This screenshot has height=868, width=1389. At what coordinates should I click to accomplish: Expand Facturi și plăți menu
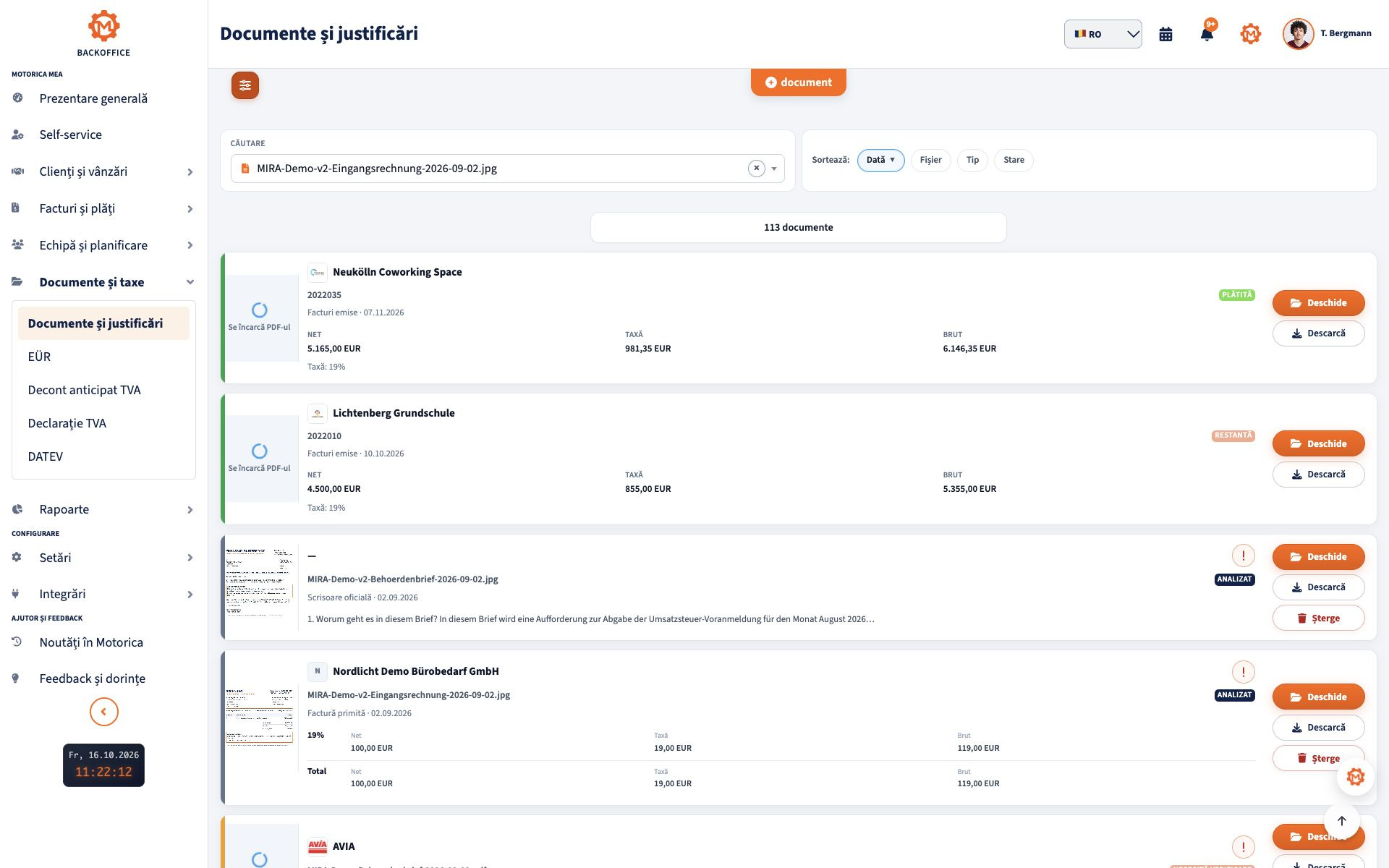click(103, 208)
